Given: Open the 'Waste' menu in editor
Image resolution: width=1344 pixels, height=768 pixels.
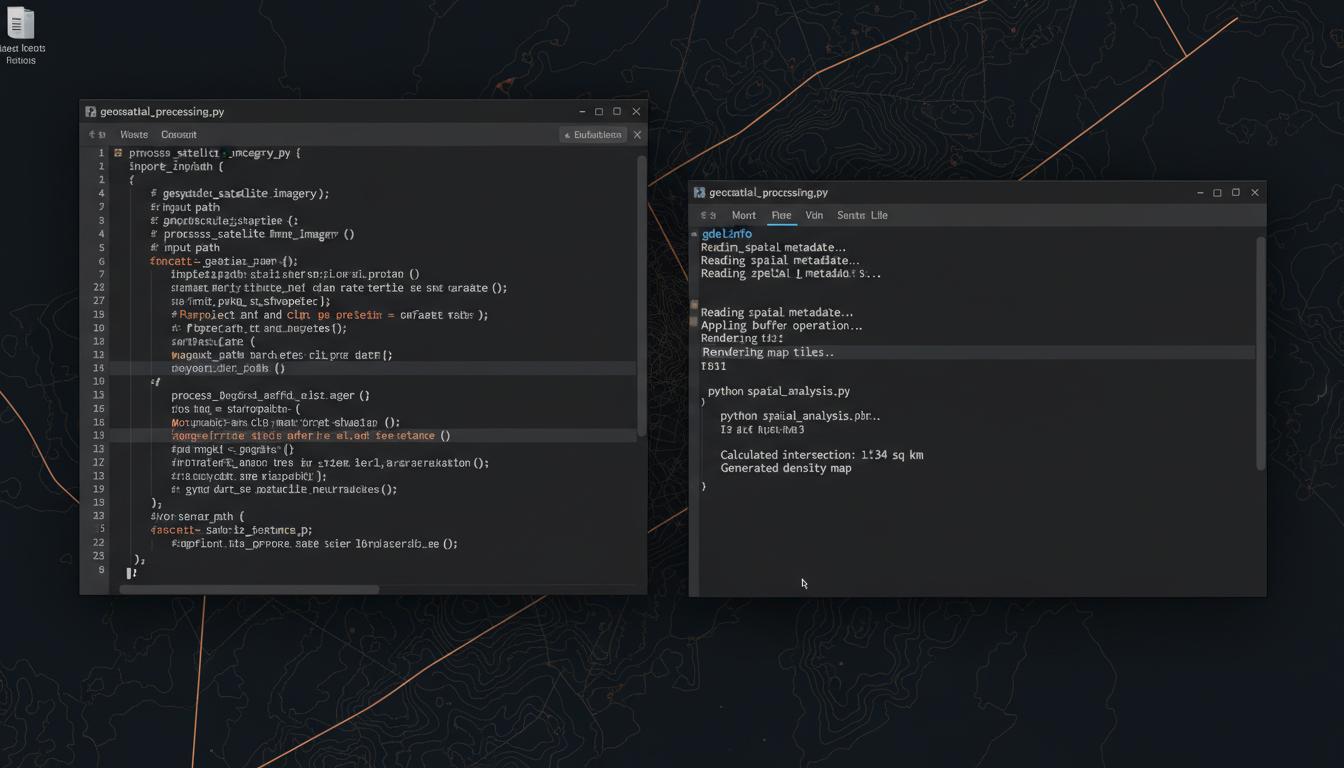Looking at the screenshot, I should point(133,135).
